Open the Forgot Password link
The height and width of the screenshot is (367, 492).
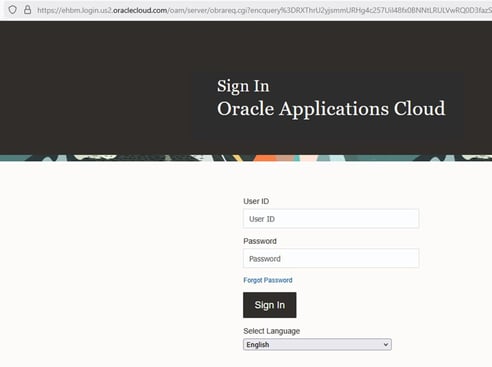coord(268,280)
